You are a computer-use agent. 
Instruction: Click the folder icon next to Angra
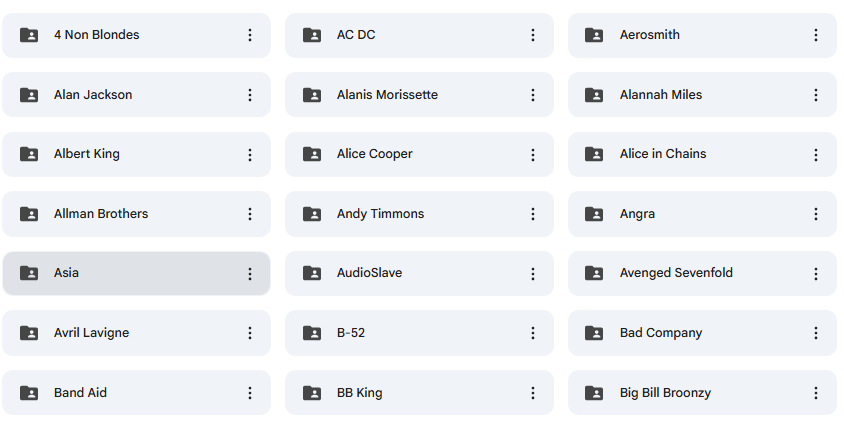(594, 214)
